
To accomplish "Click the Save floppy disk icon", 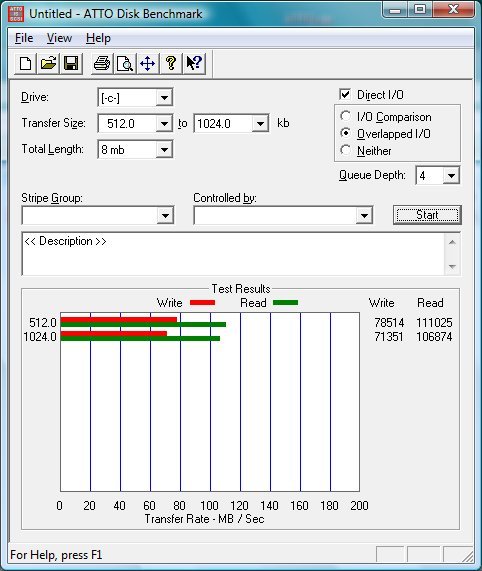I will (71, 64).
